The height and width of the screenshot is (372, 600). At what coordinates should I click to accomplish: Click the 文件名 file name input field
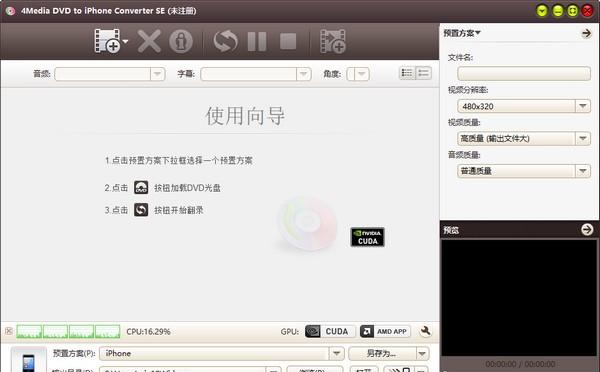click(523, 73)
